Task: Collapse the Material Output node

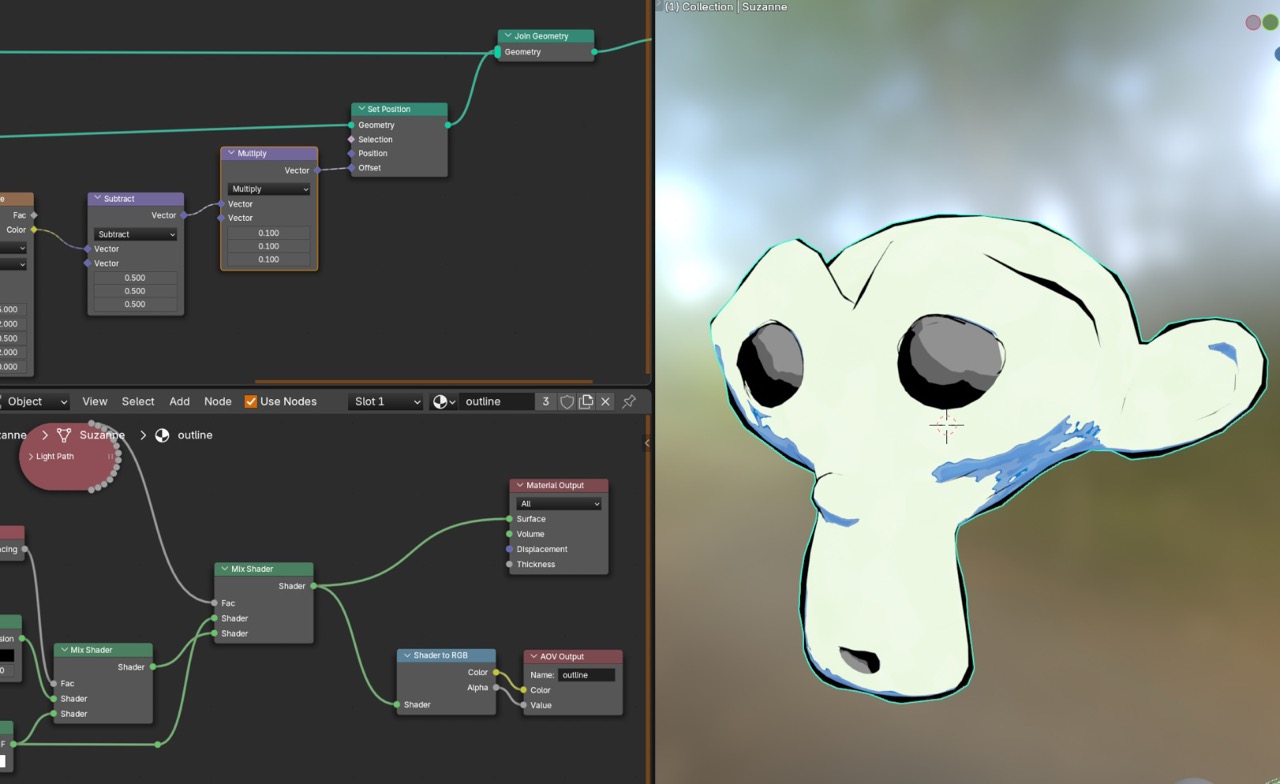Action: tap(520, 485)
